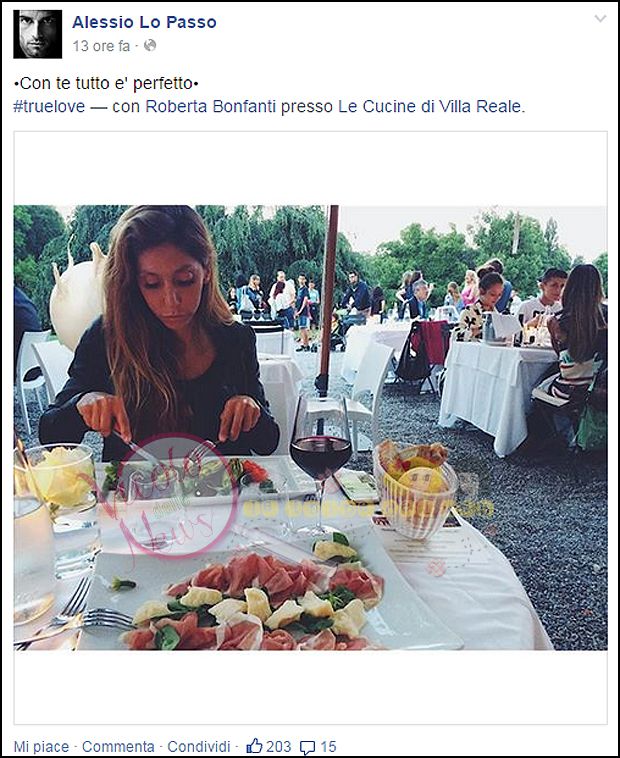Like the post with Mi piace
Viewport: 620px width, 758px height.
tap(41, 746)
